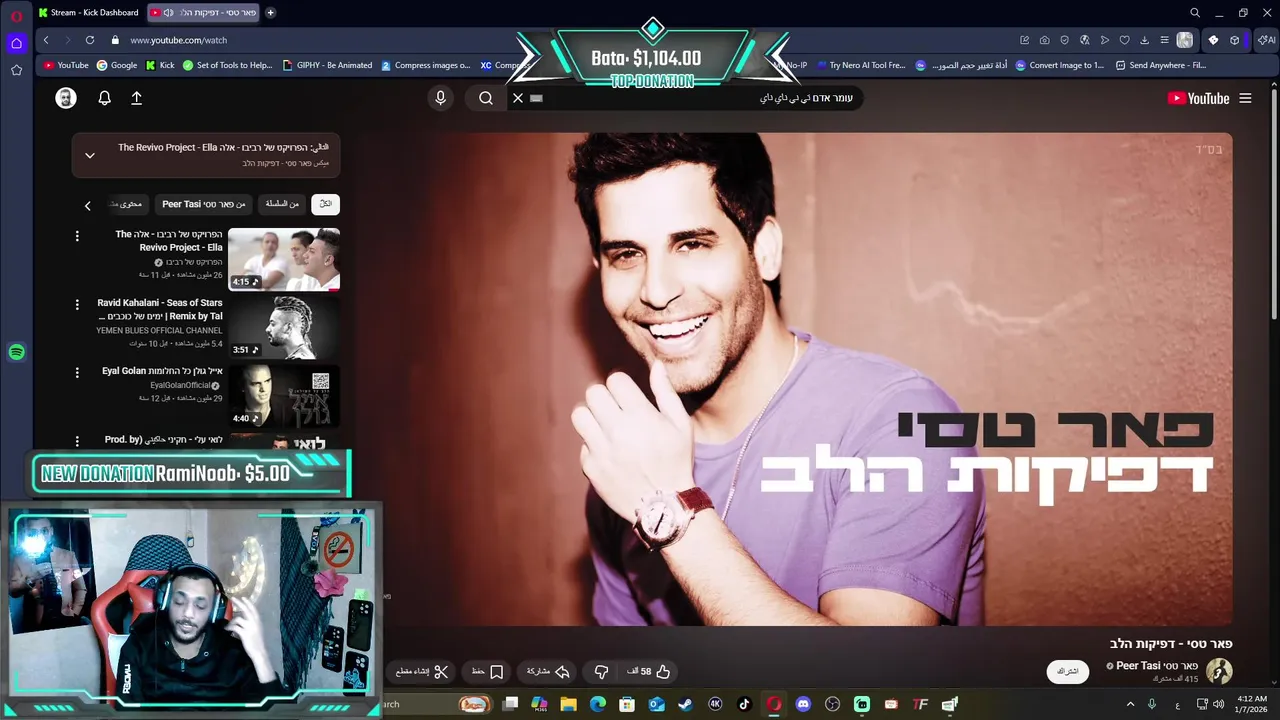Select the 'الكل' filter chip
Screen dimensions: 1280x720
(326, 204)
